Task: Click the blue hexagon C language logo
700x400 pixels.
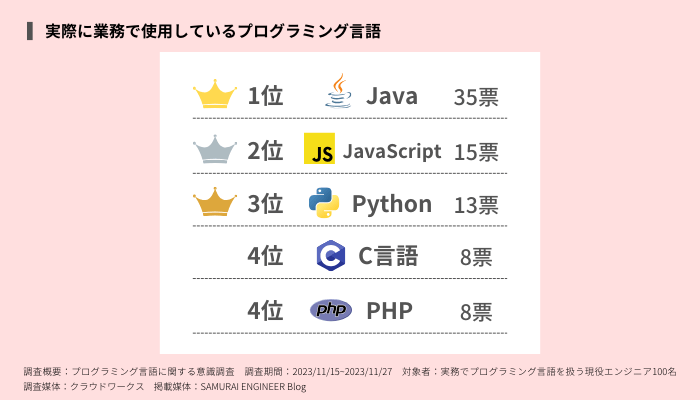Action: [x=331, y=255]
